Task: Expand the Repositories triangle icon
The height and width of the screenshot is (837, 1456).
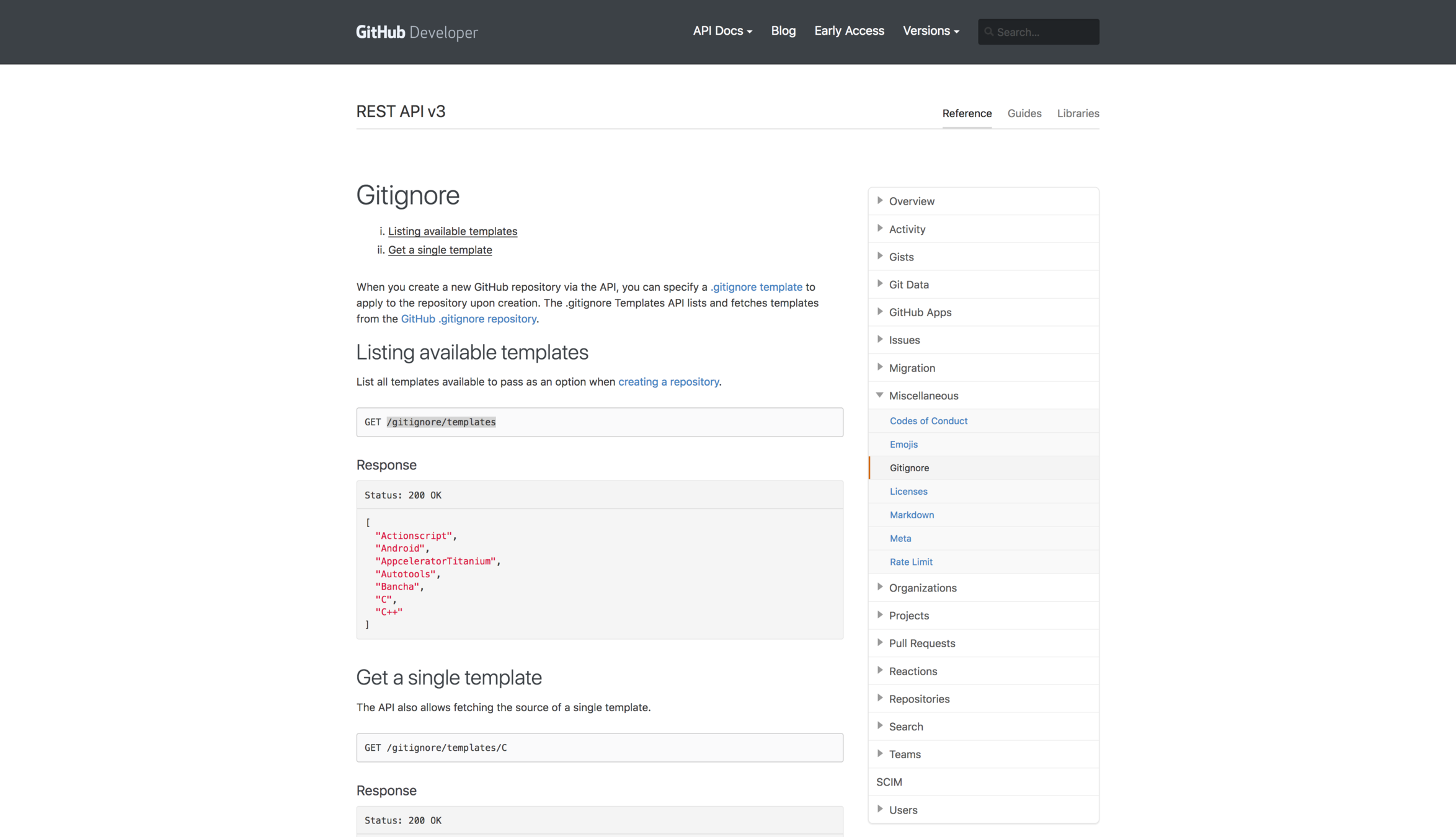Action: (880, 698)
